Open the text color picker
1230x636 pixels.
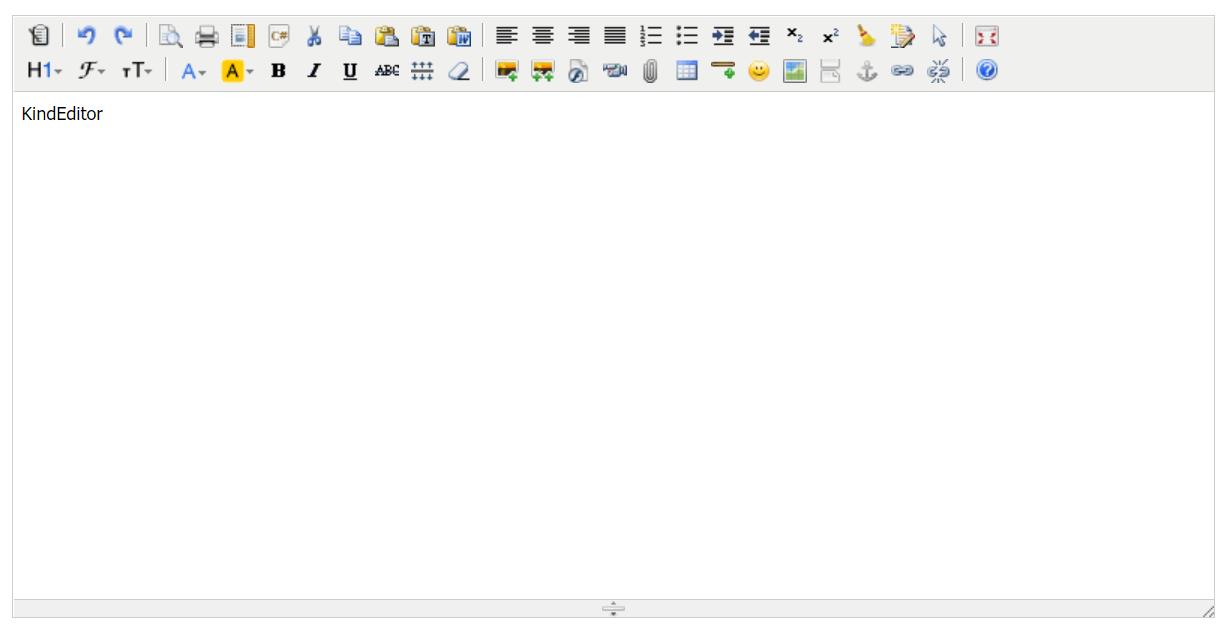pyautogui.click(x=194, y=71)
